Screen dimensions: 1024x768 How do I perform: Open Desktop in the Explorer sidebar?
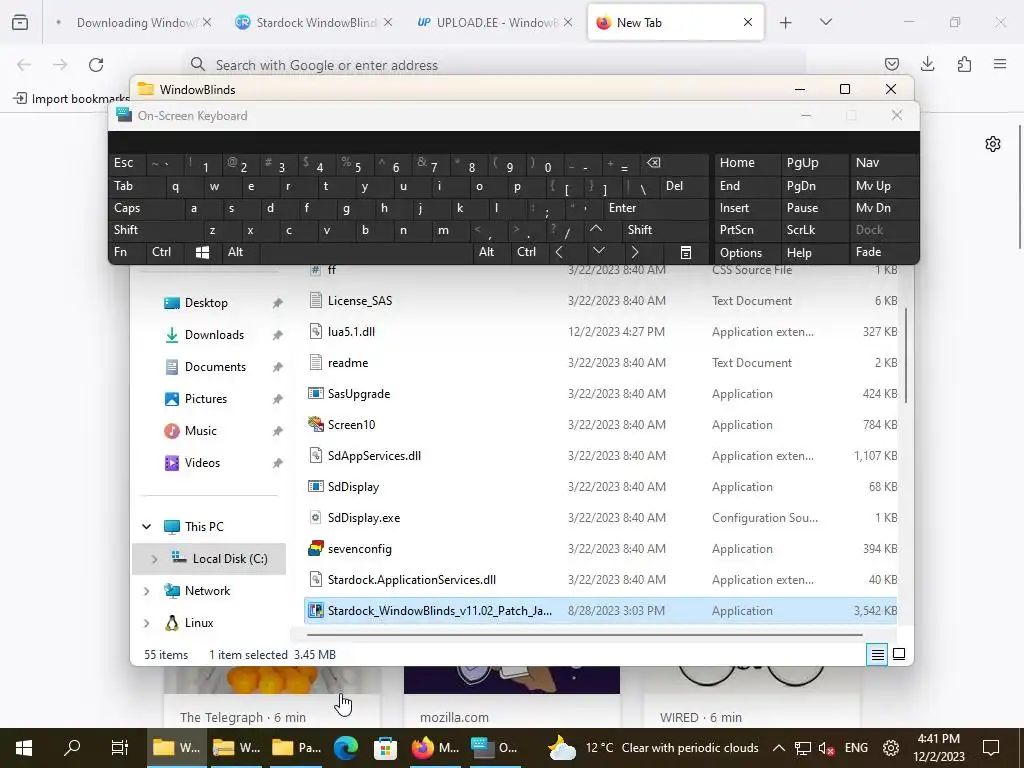(x=206, y=303)
